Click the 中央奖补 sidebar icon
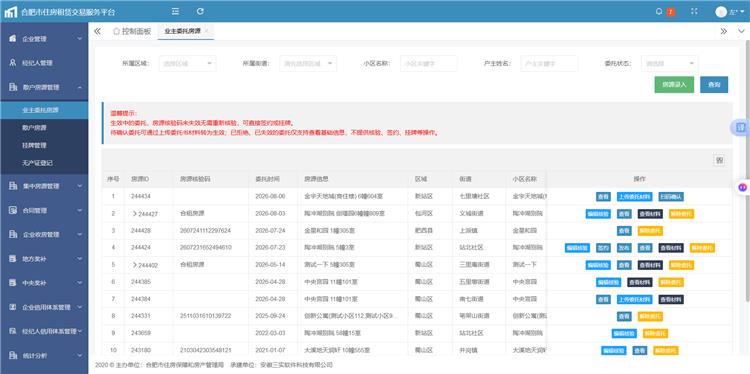This screenshot has height=374, width=750. pyautogui.click(x=13, y=283)
